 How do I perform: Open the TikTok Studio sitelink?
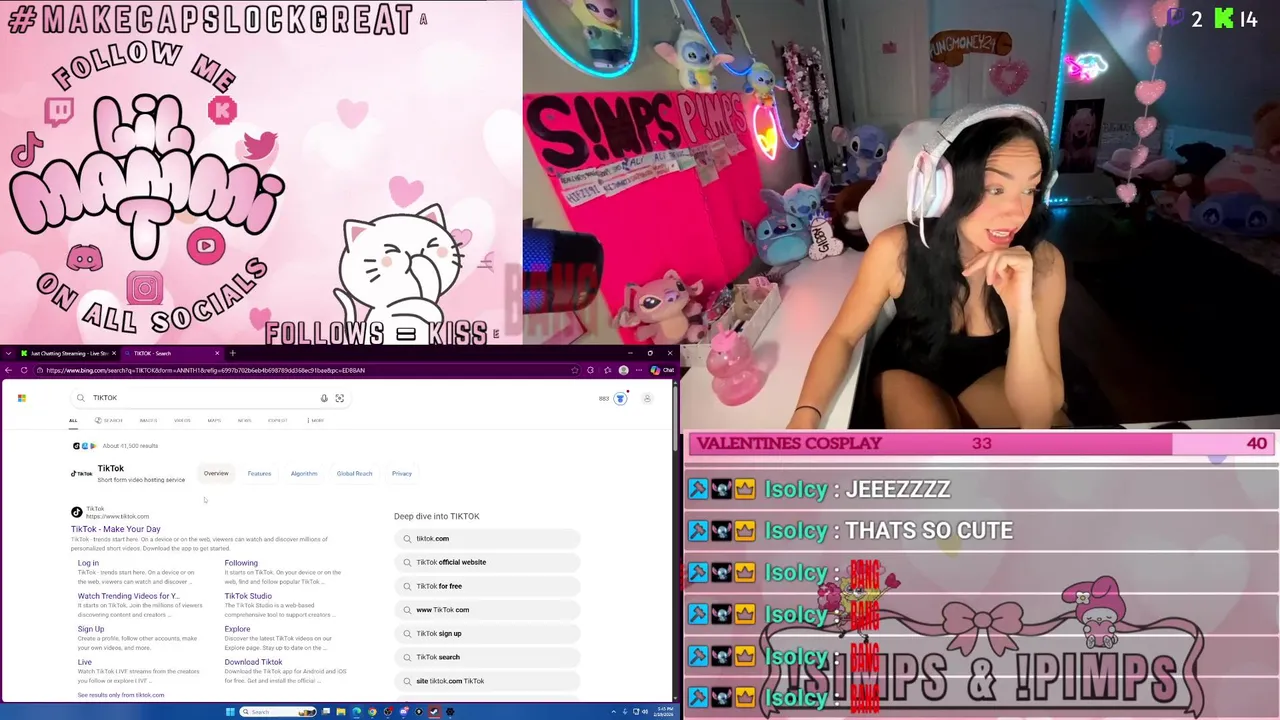click(x=248, y=596)
